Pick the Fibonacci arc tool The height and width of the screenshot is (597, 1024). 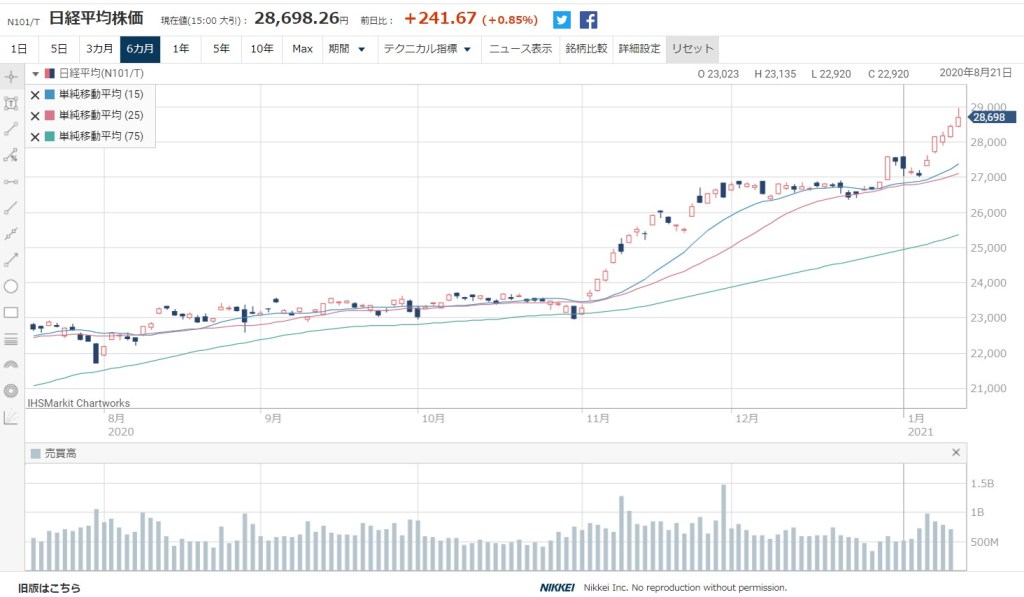(x=11, y=364)
